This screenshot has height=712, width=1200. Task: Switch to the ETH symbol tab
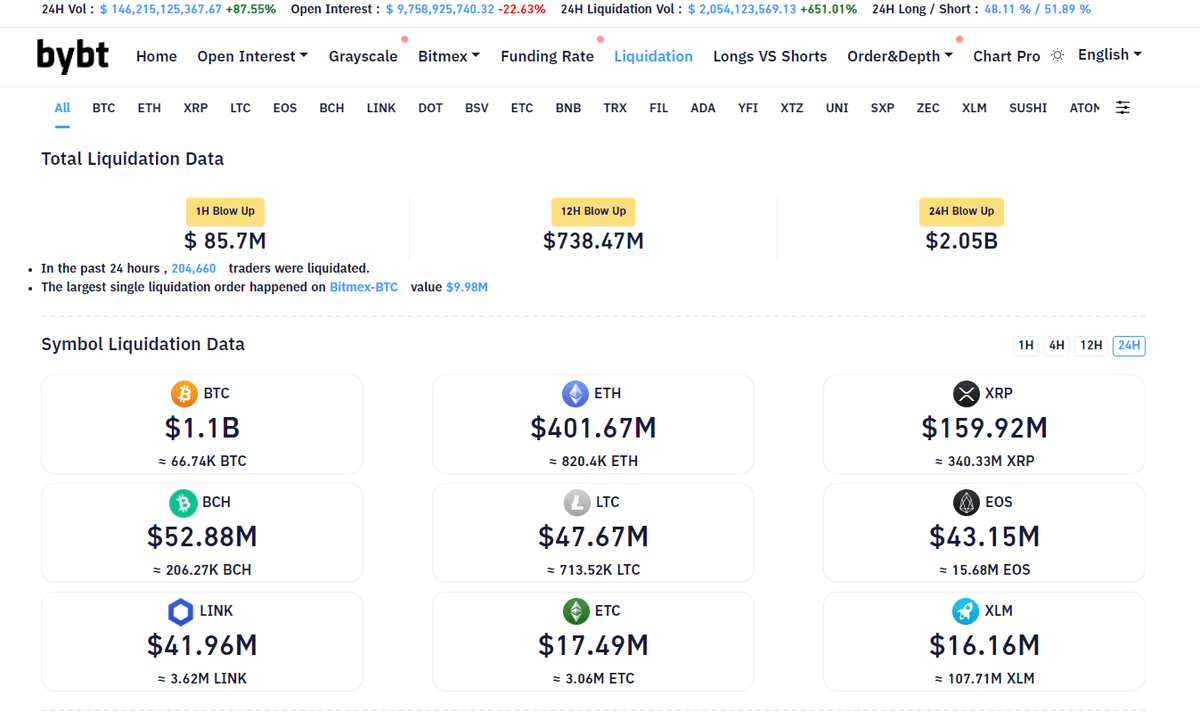click(x=149, y=107)
